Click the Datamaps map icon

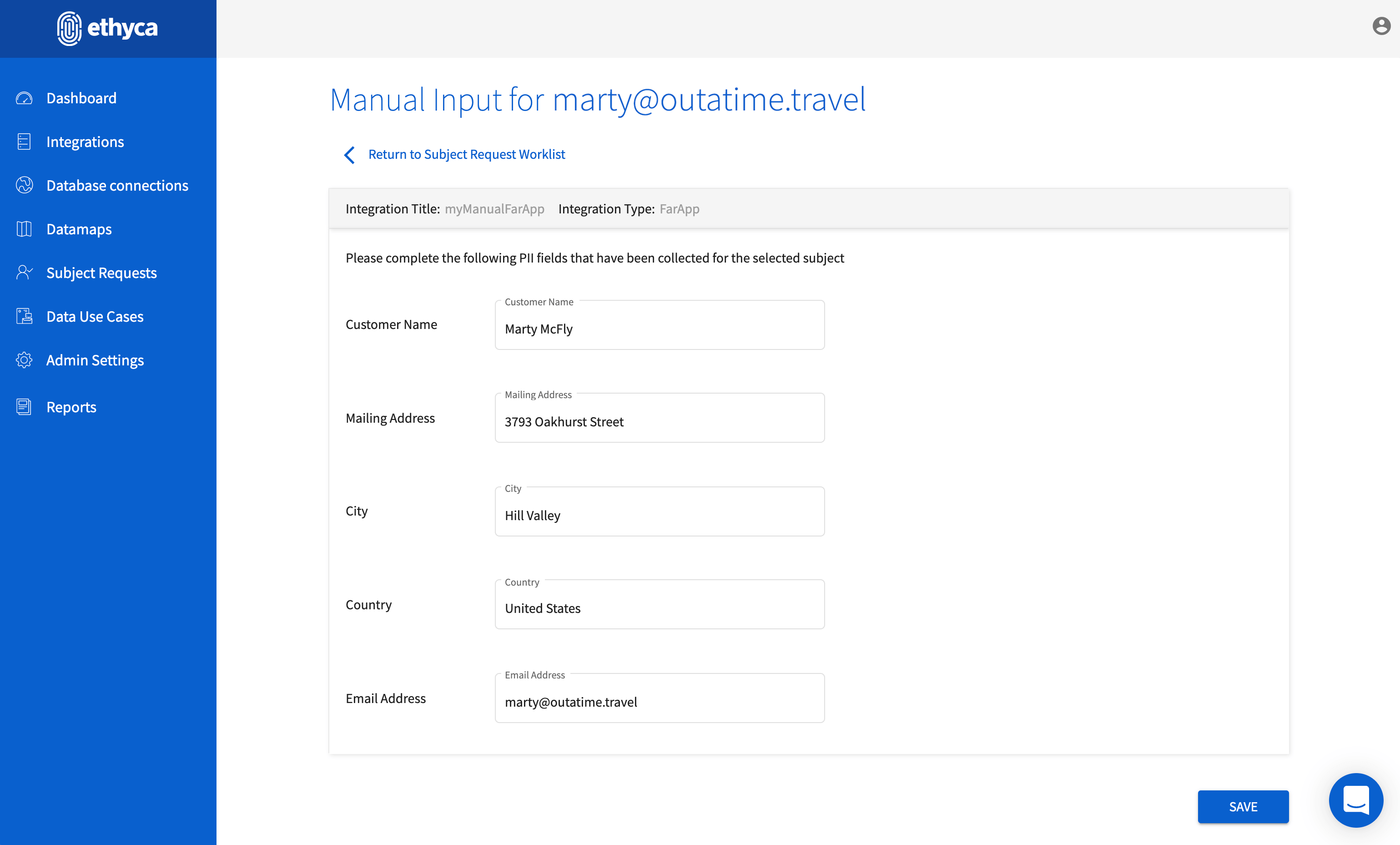pyautogui.click(x=24, y=229)
